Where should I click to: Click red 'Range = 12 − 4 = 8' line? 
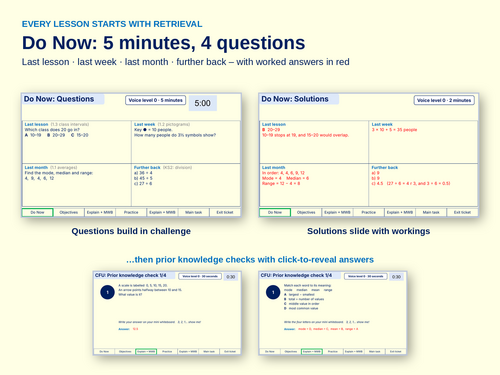(281, 183)
